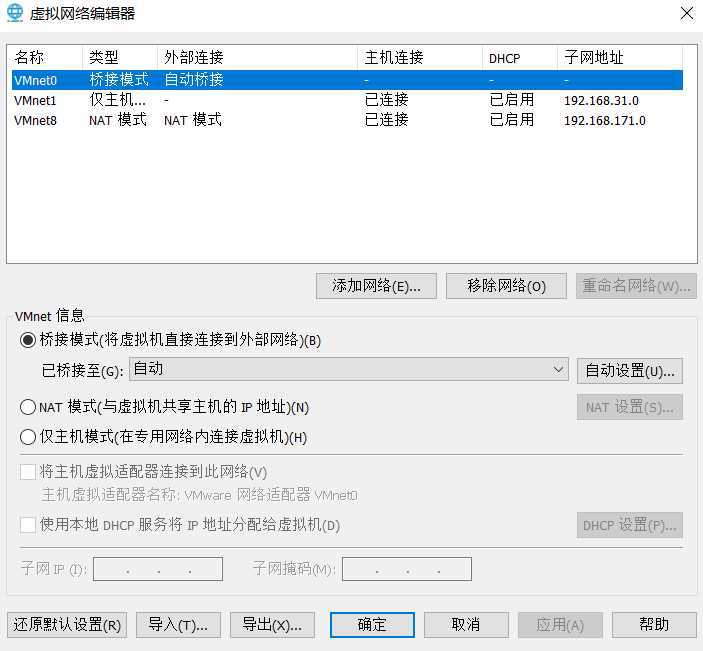The image size is (703, 651).
Task: Open NAT 设置(S)... button
Action: [x=630, y=407]
